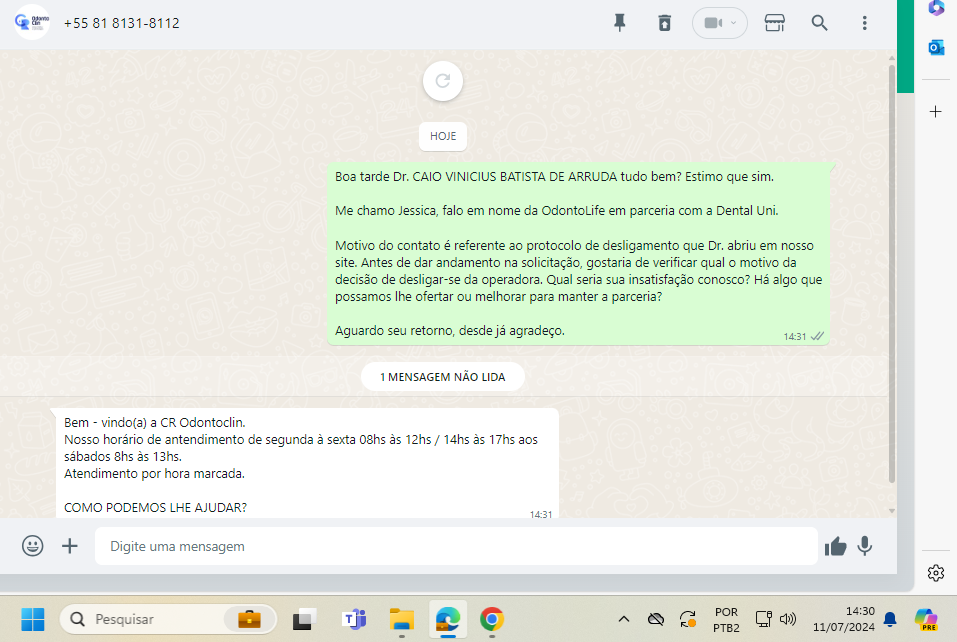
Task: Click the briefcase search highlight icon
Action: point(249,619)
